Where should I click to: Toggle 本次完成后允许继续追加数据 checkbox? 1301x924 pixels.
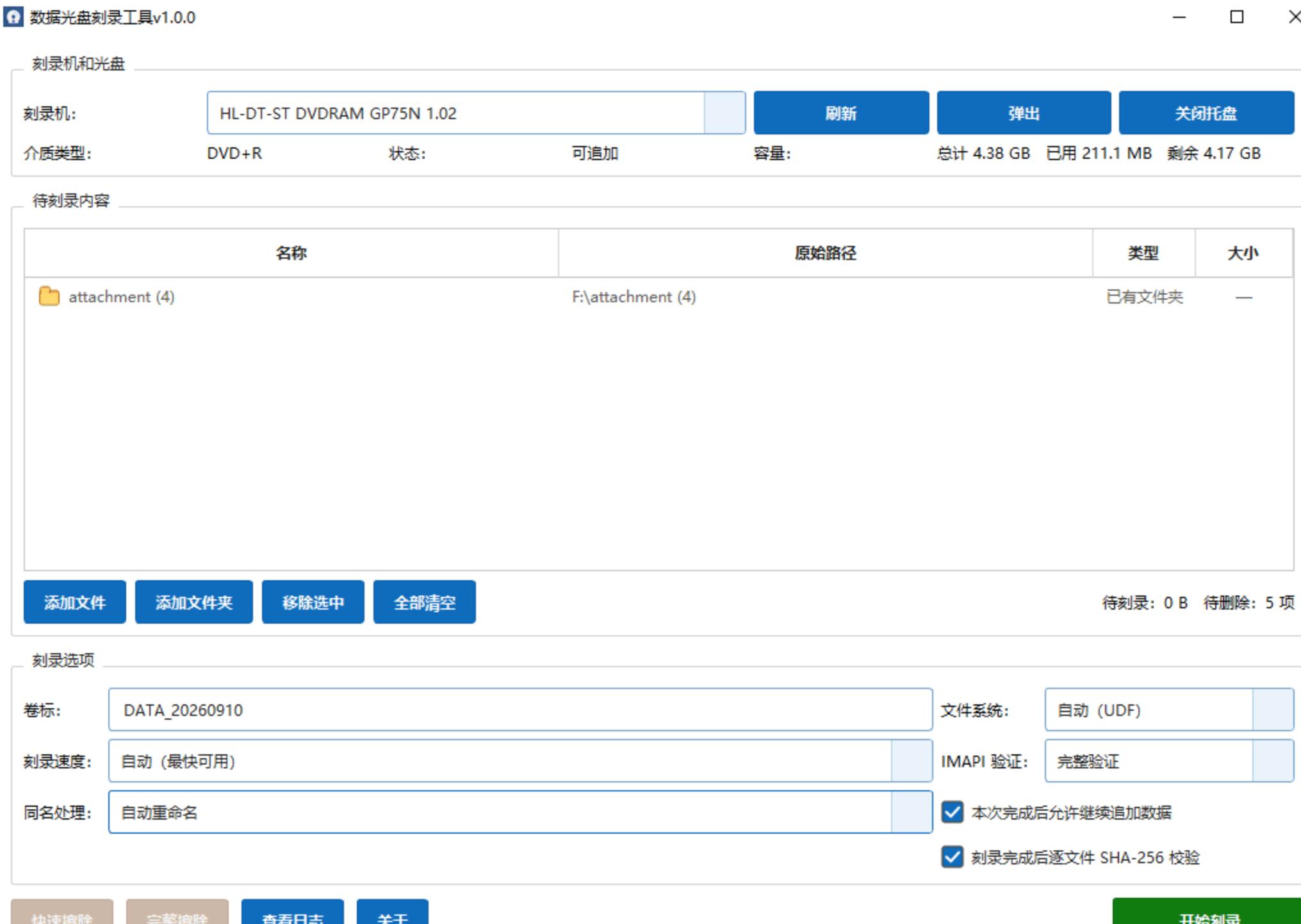(x=952, y=812)
